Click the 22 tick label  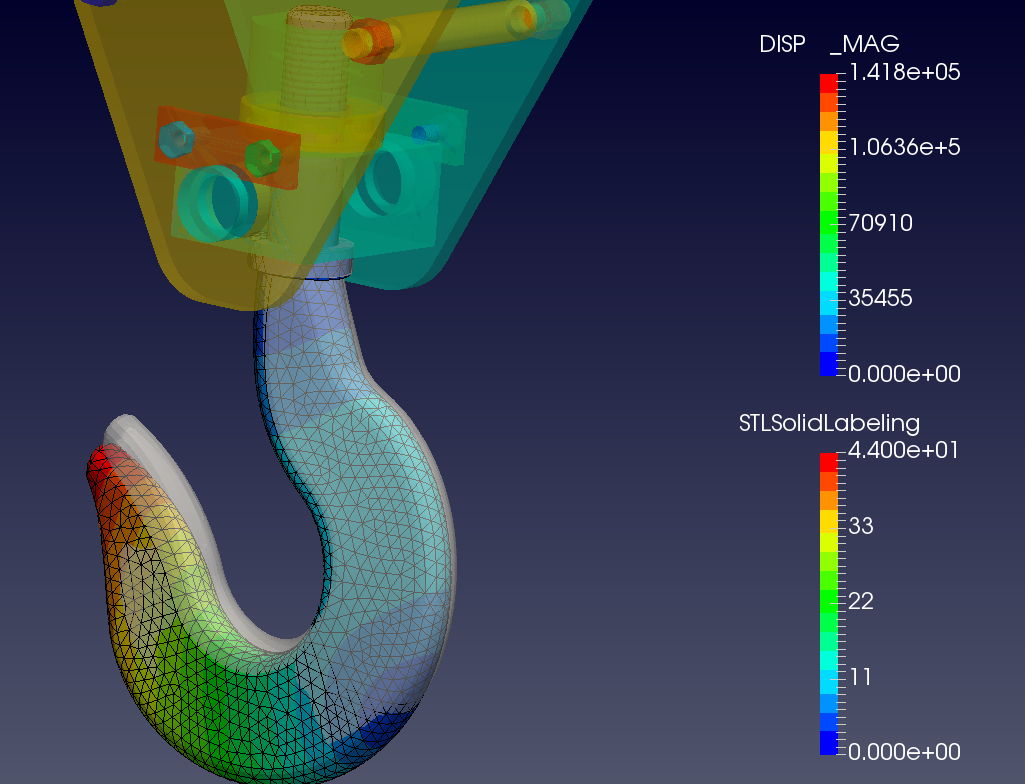tap(860, 601)
